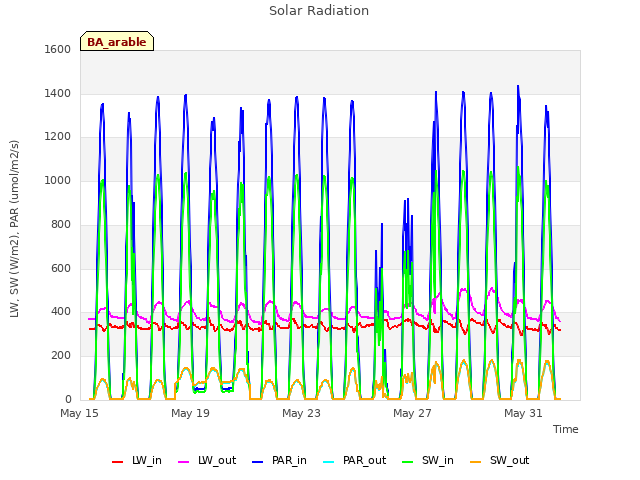Viewport: 640px width, 480px height.
Task: Click the green SW_in legend color marker
Action: click(x=407, y=462)
